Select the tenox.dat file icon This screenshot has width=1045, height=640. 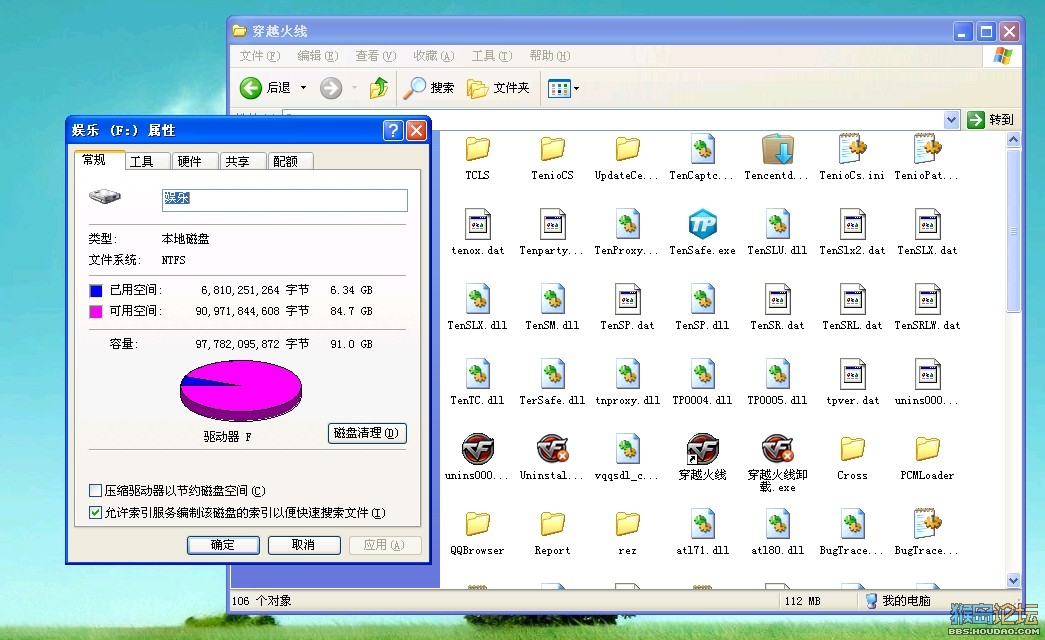coord(477,224)
